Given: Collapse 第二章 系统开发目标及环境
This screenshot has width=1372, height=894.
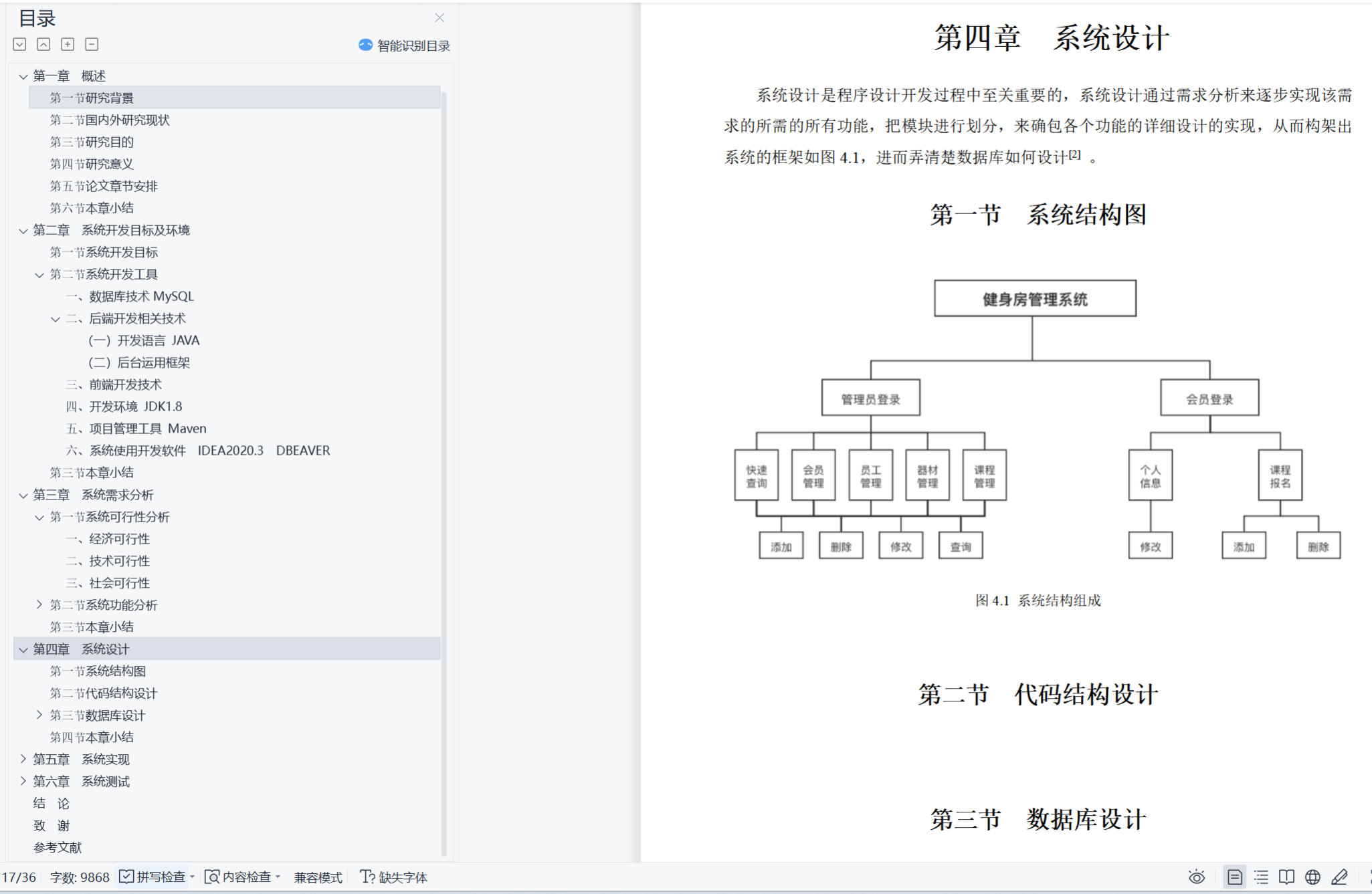Looking at the screenshot, I should pos(23,231).
